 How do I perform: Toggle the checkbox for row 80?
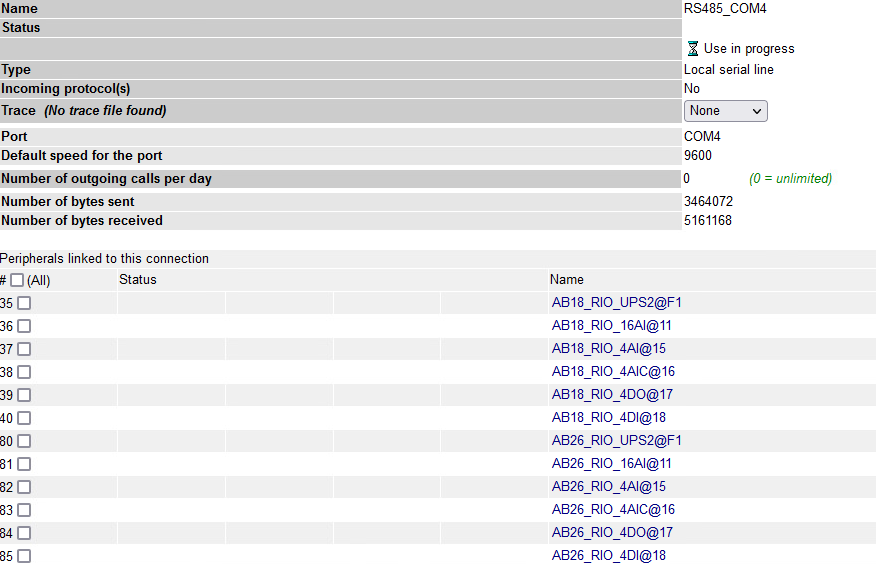point(24,441)
